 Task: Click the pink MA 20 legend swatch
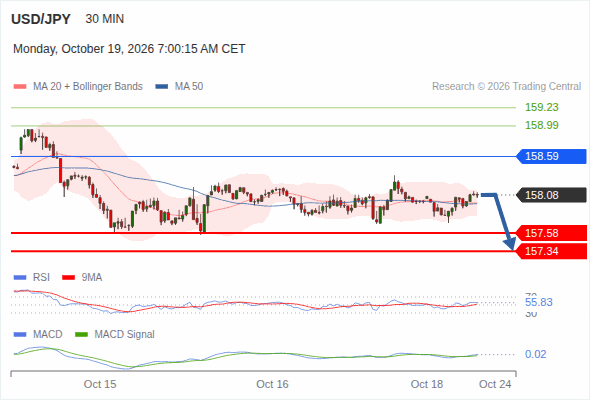click(x=20, y=87)
